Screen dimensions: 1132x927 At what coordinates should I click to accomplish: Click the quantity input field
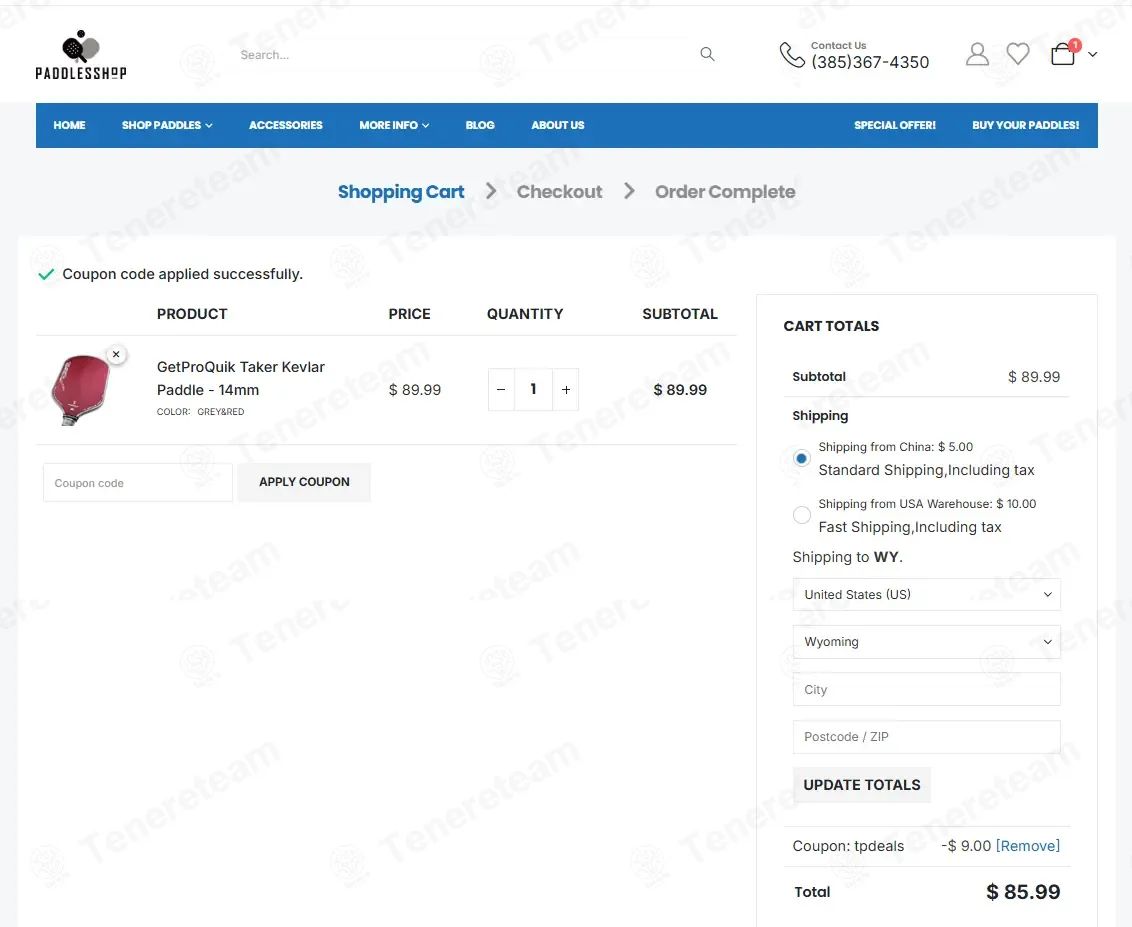click(x=534, y=390)
